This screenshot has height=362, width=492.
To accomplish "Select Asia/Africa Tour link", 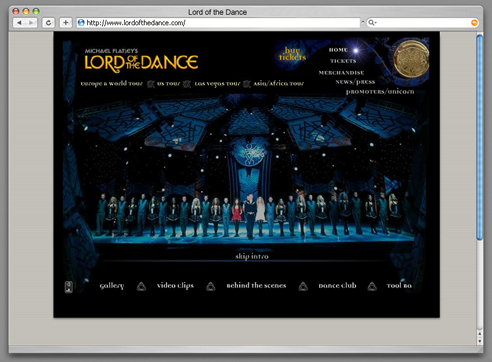I will [x=279, y=83].
